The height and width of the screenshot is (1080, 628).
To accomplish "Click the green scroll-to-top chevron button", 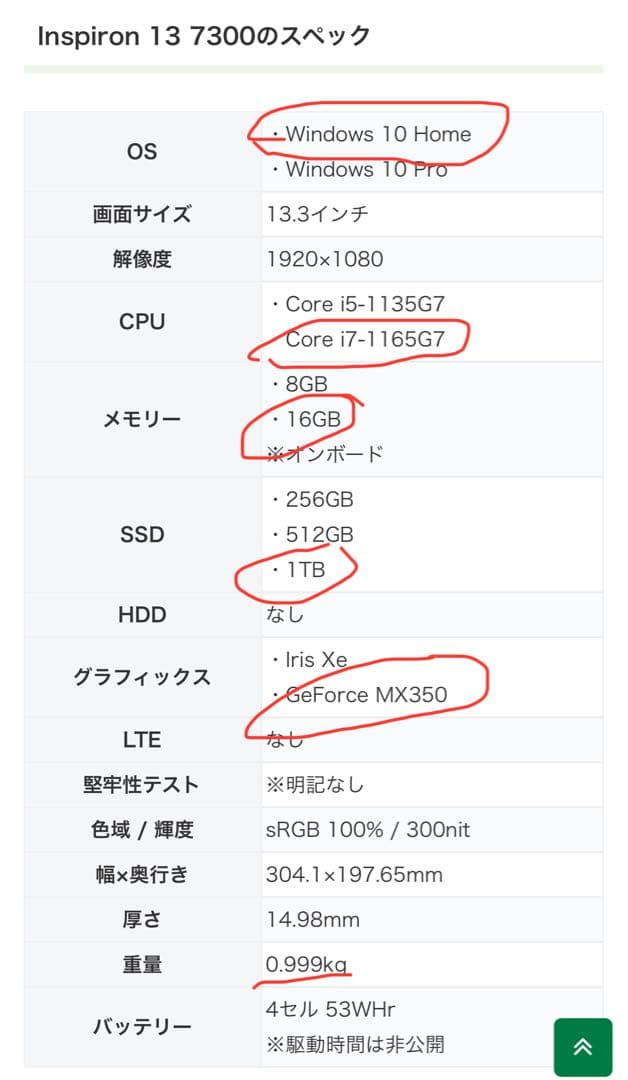I will (583, 1046).
